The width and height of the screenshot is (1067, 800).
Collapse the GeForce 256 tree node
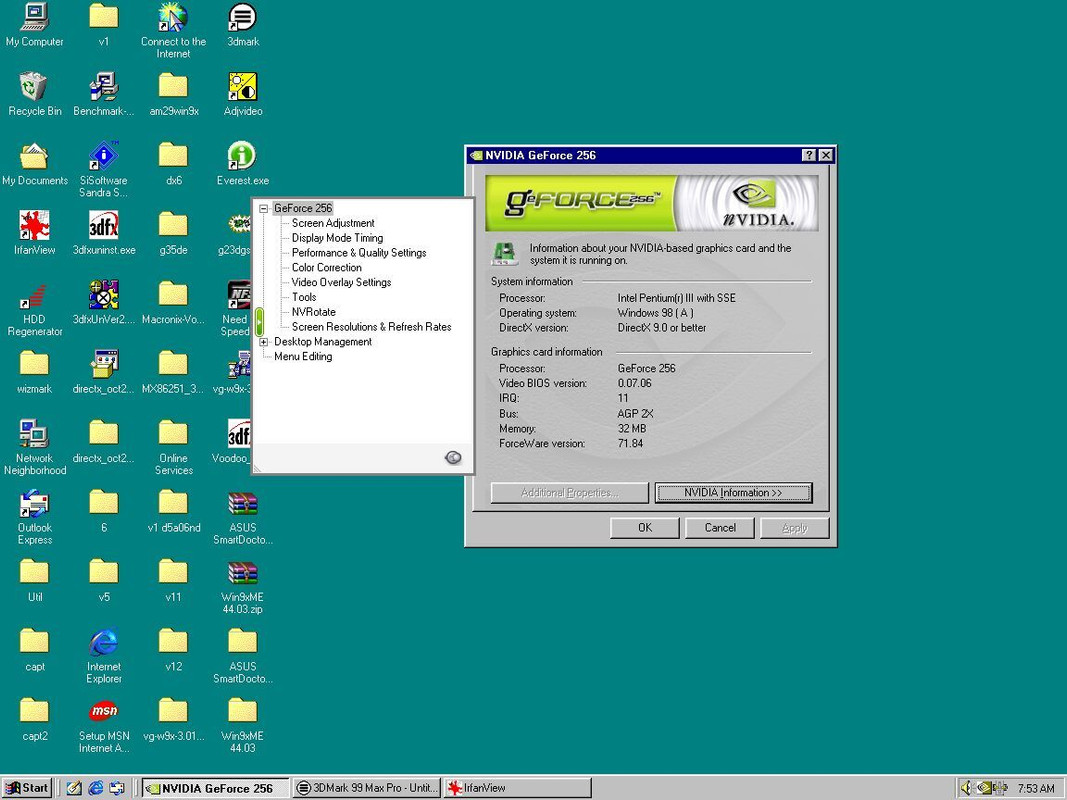pos(264,209)
